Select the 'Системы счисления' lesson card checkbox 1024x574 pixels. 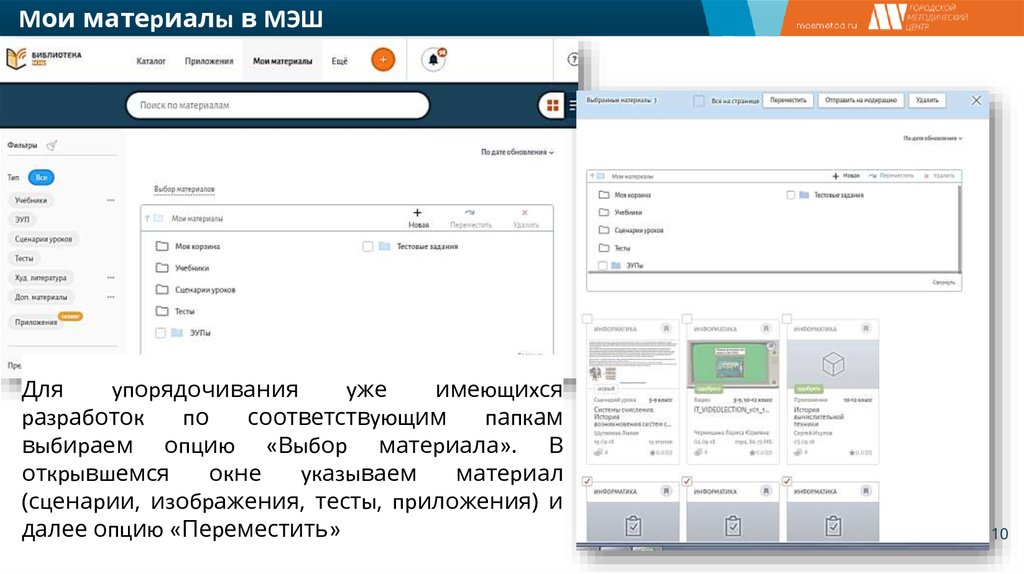click(587, 318)
